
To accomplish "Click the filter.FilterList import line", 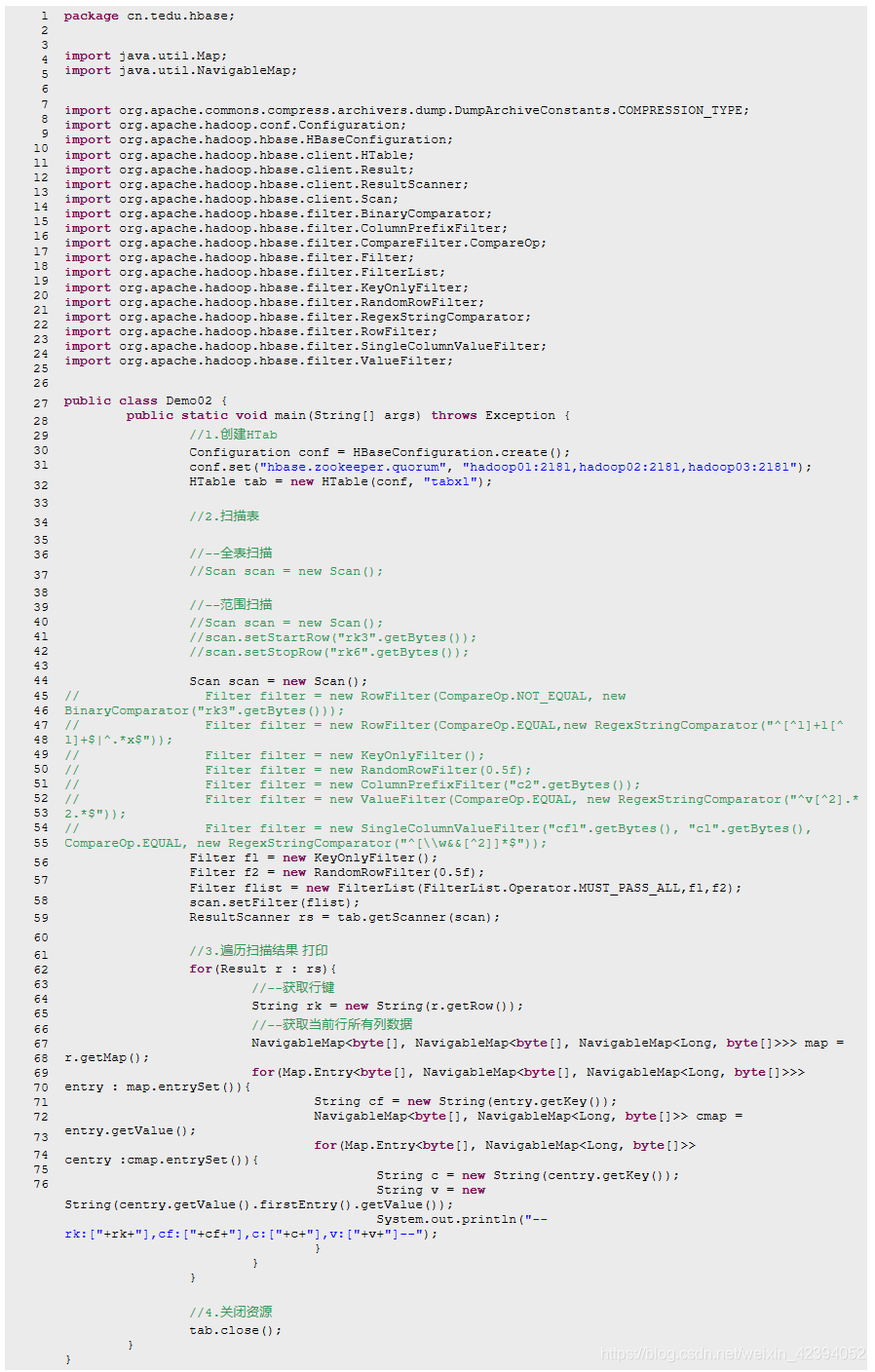I will tap(255, 272).
